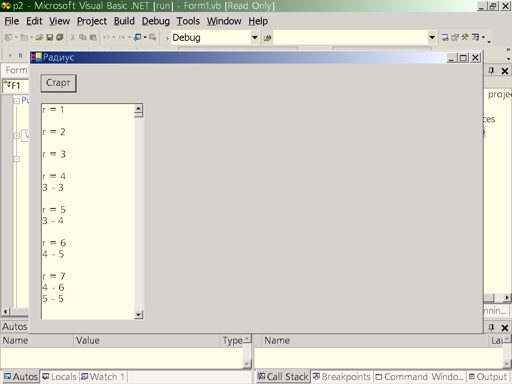This screenshot has height=384, width=512.
Task: Click the New Project toolbar icon
Action: click(x=8, y=37)
